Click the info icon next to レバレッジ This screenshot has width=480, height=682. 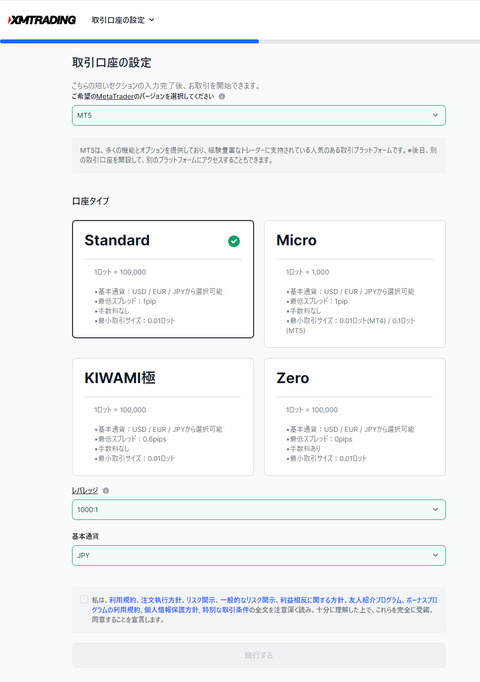click(106, 491)
